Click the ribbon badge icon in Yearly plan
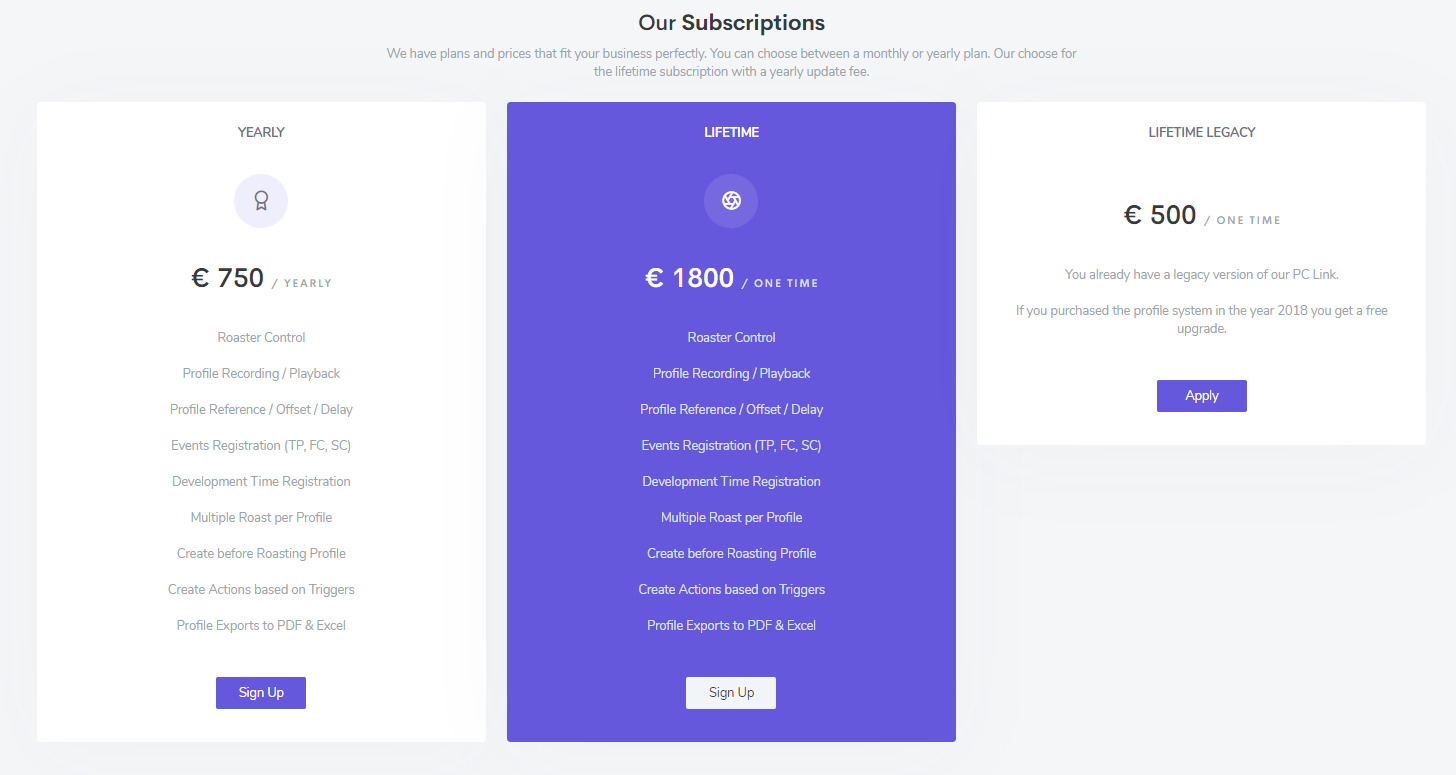 (x=261, y=201)
